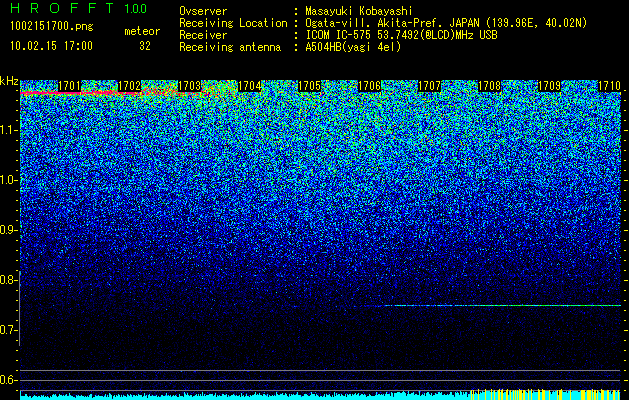Screen dimensions: 629x400
Task: Click the 1707 time marker
Action: [x=429, y=86]
